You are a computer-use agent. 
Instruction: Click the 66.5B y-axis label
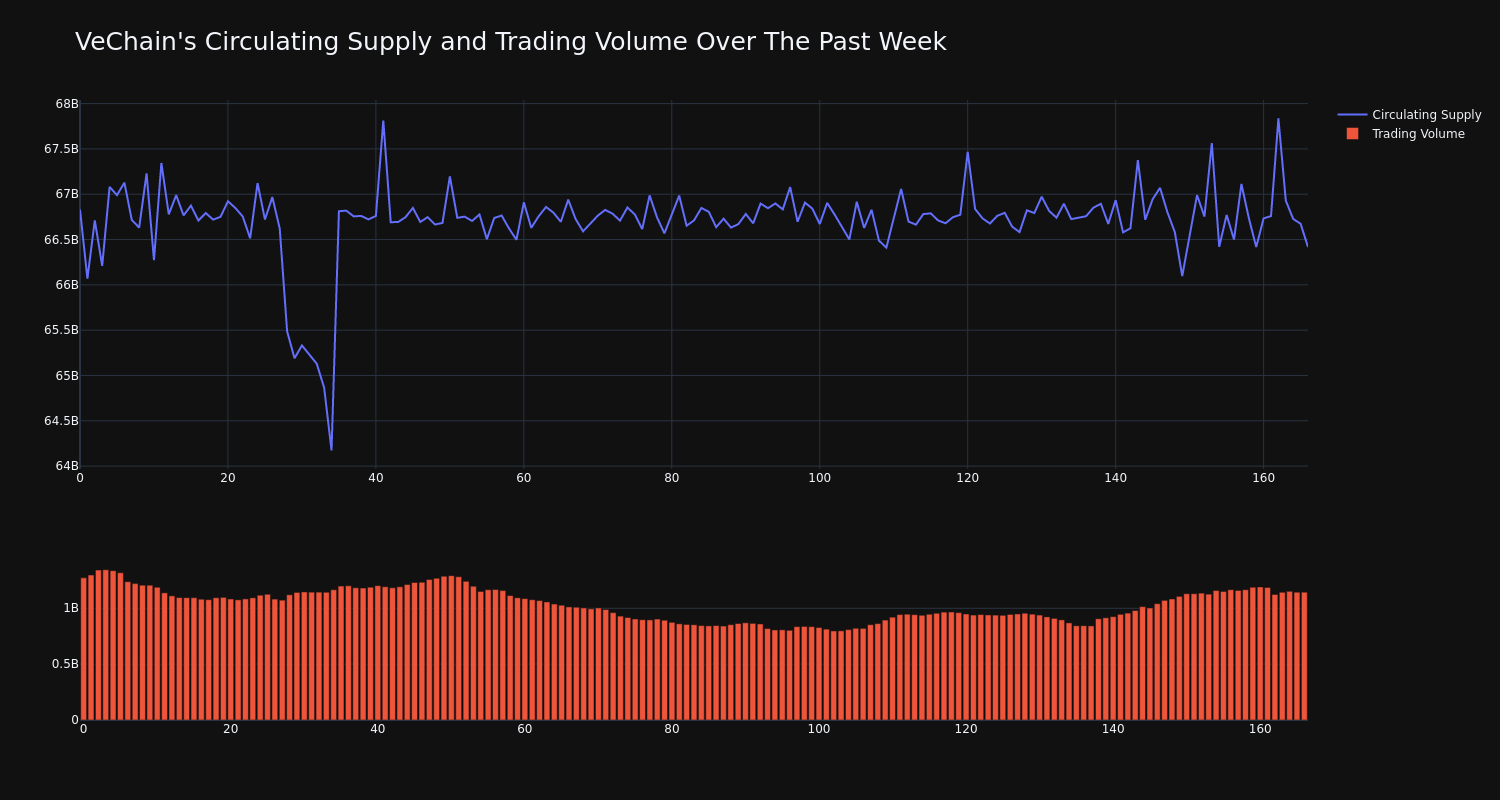[61, 240]
